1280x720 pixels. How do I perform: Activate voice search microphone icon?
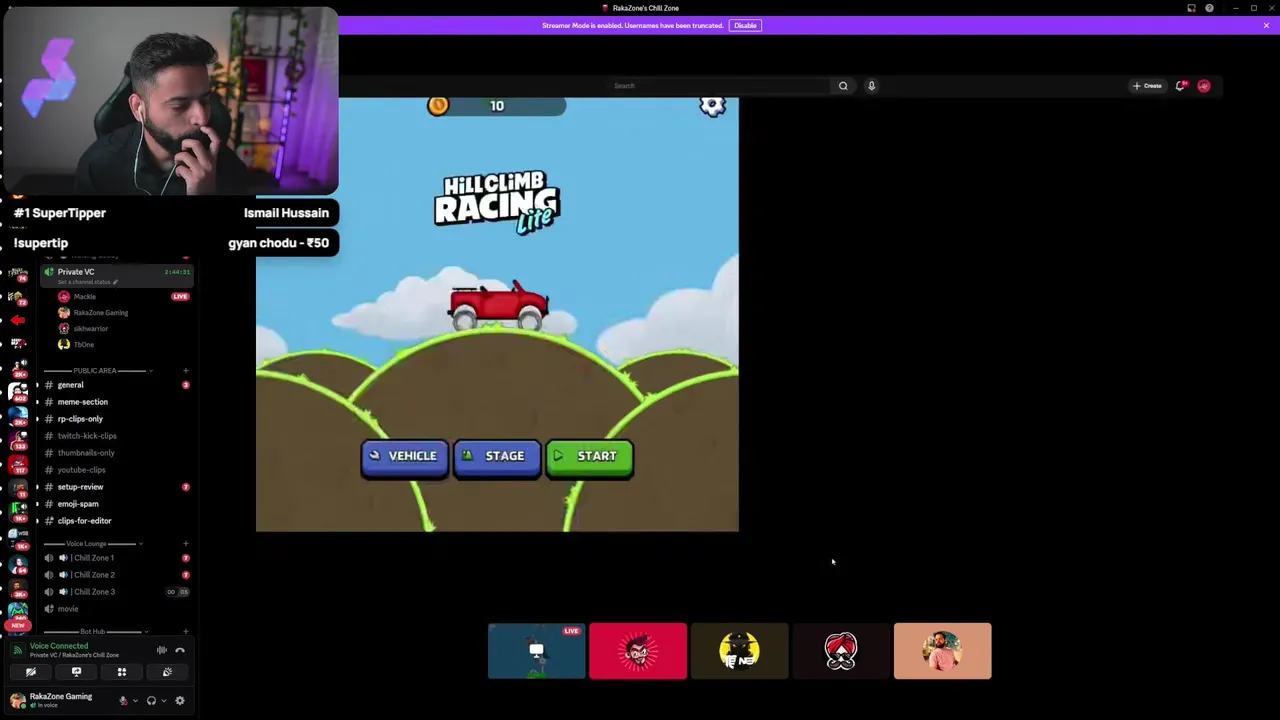pyautogui.click(x=871, y=86)
